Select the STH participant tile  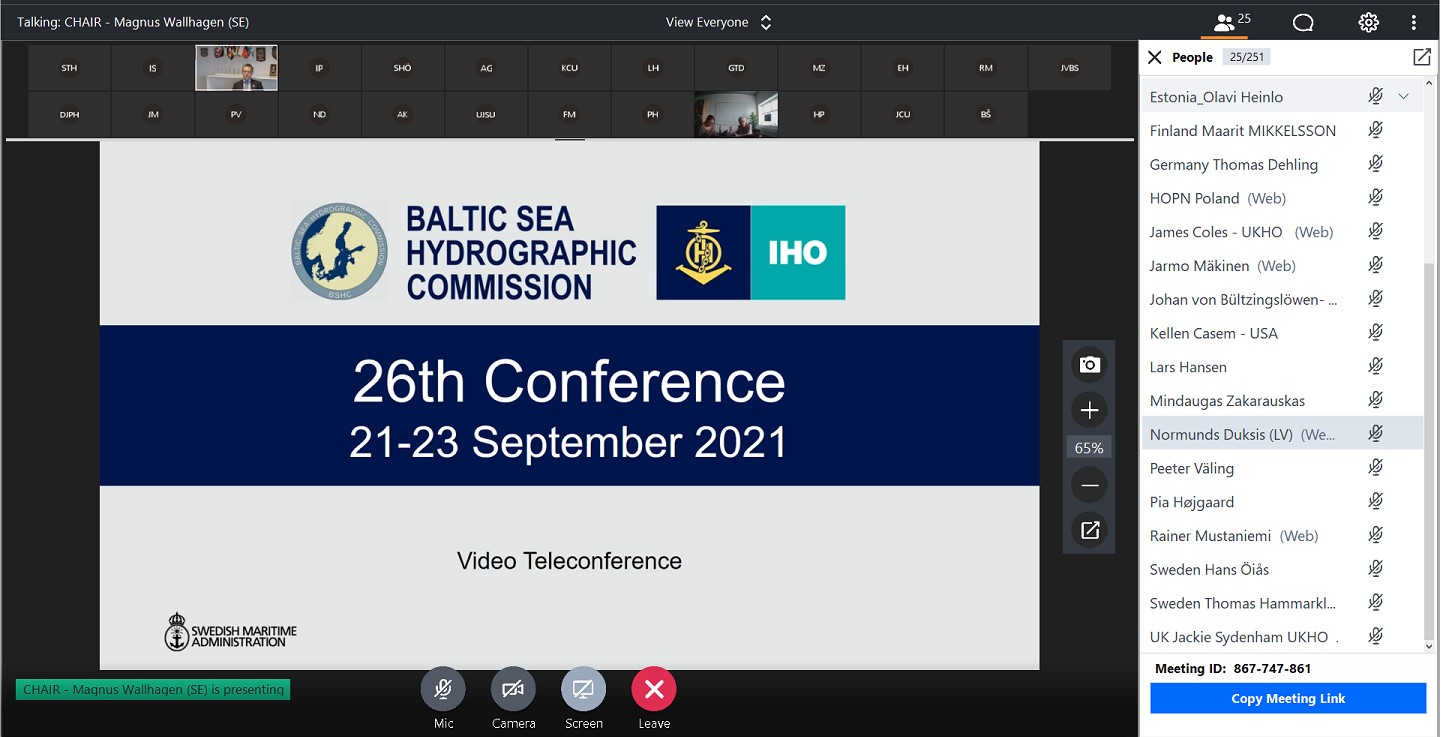(x=69, y=68)
